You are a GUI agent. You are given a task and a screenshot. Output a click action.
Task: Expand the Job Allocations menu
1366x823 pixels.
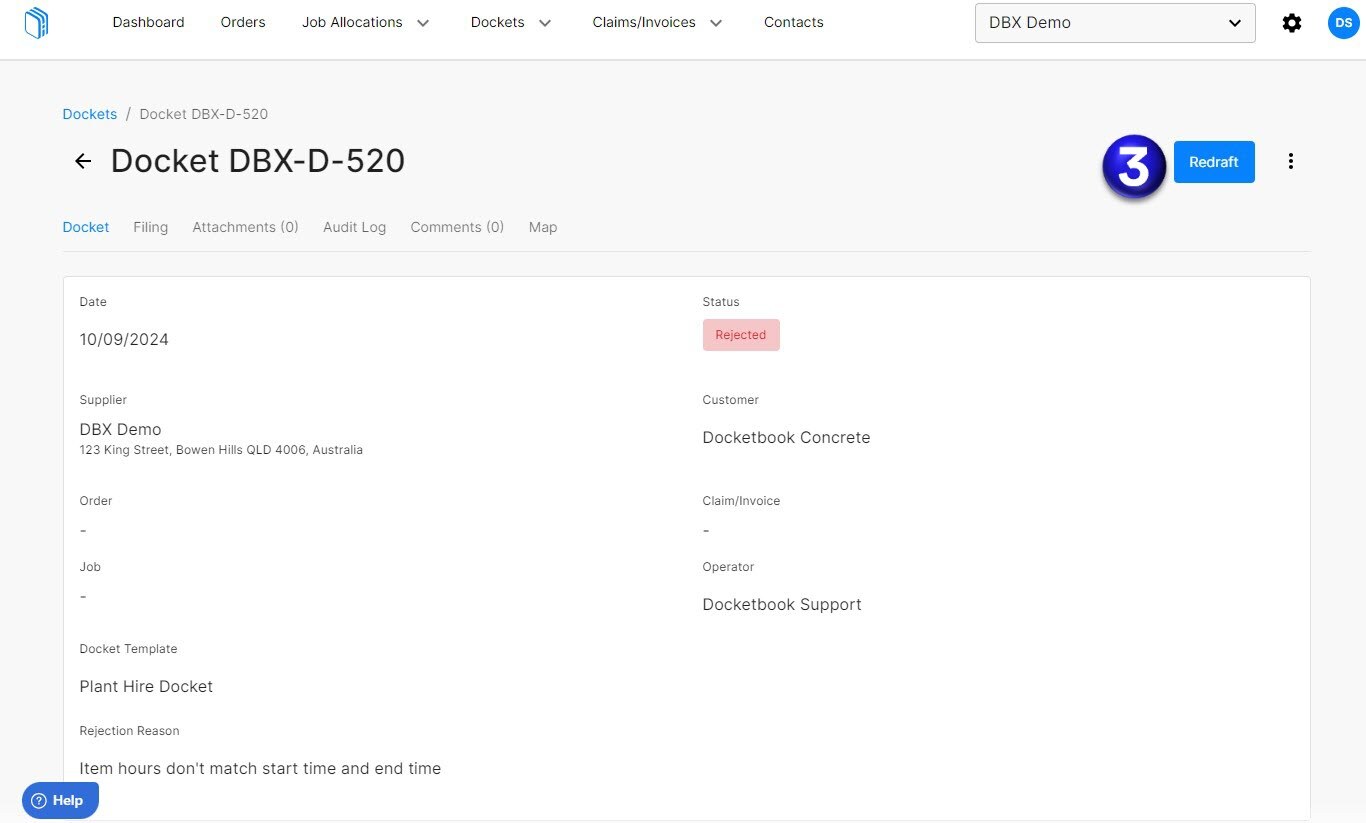point(365,22)
